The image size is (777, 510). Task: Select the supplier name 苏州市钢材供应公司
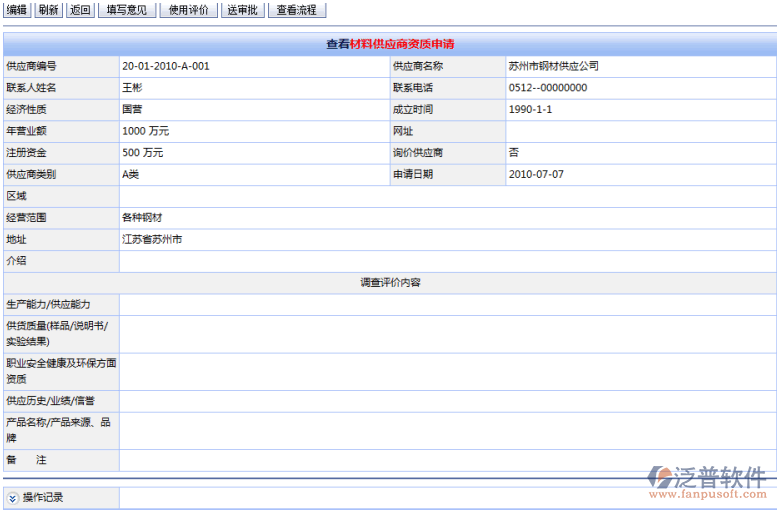coord(553,66)
